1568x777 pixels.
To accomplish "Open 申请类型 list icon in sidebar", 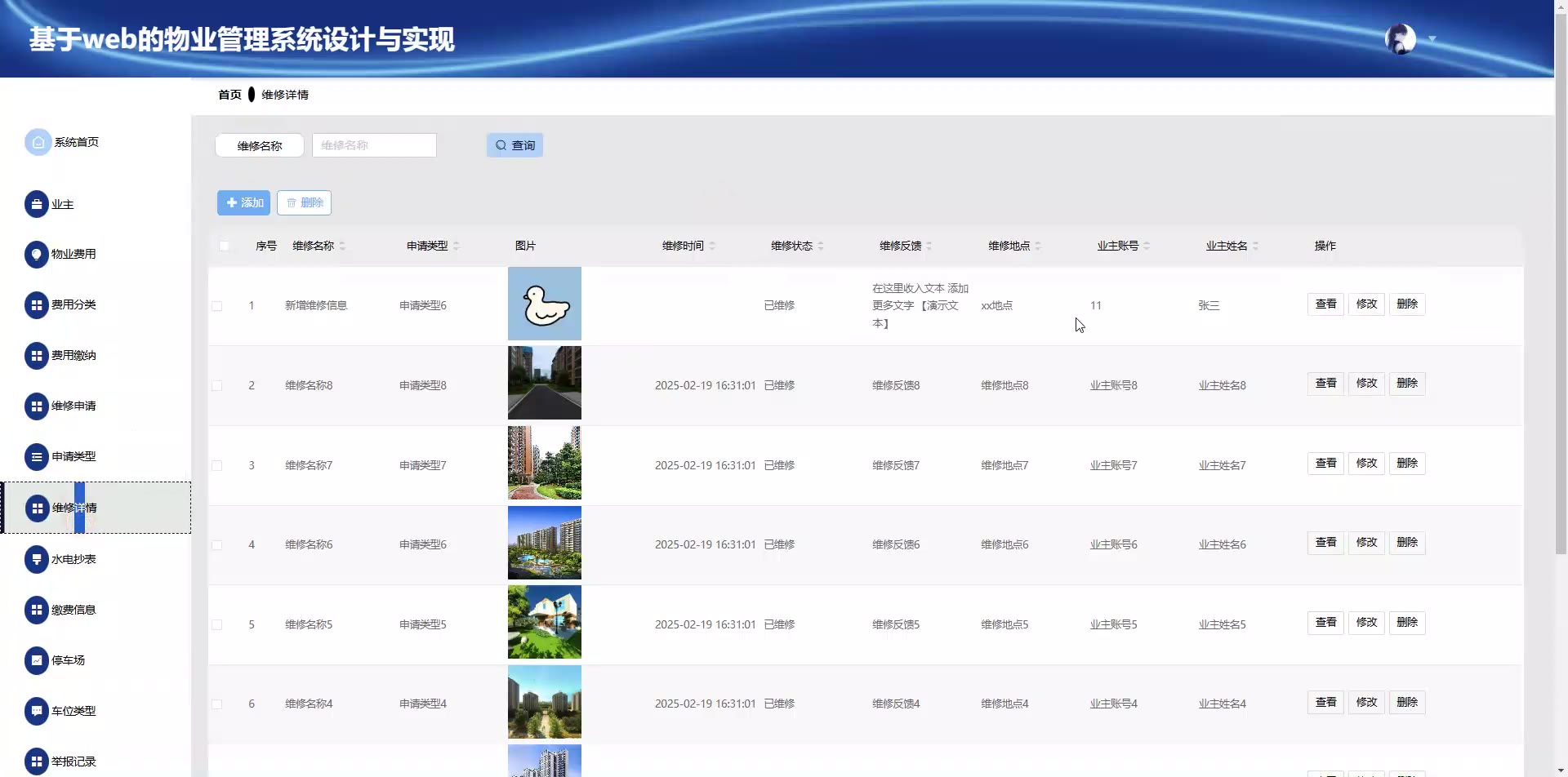I will tap(37, 457).
